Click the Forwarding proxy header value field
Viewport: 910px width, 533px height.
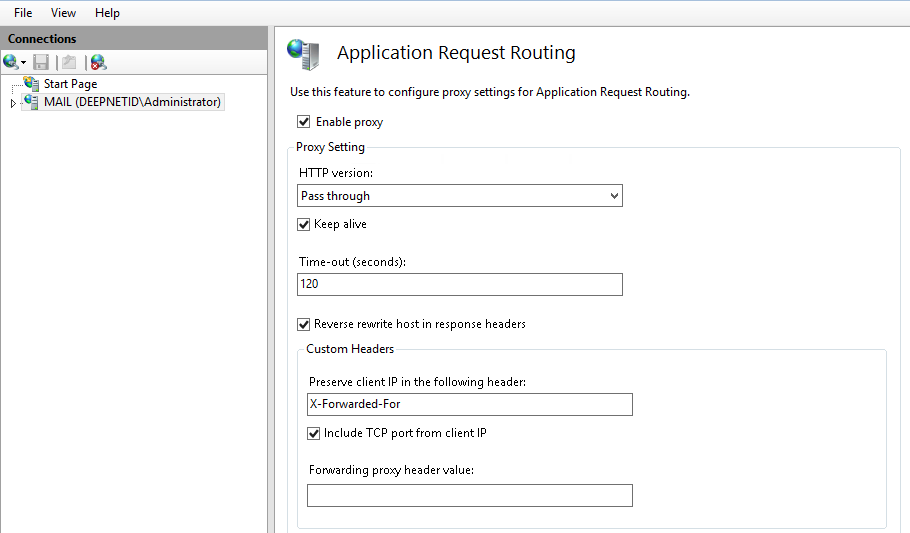[x=470, y=495]
